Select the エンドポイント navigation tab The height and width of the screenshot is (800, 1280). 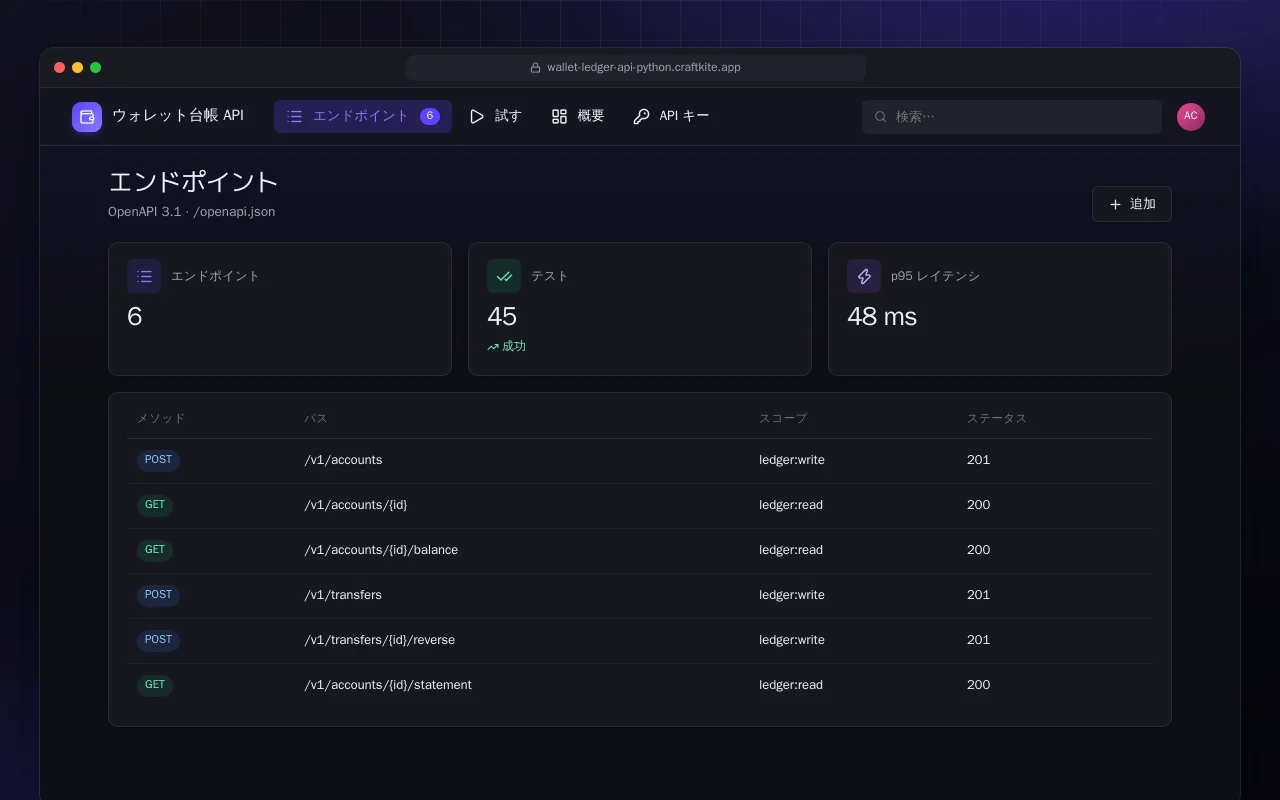tap(363, 116)
